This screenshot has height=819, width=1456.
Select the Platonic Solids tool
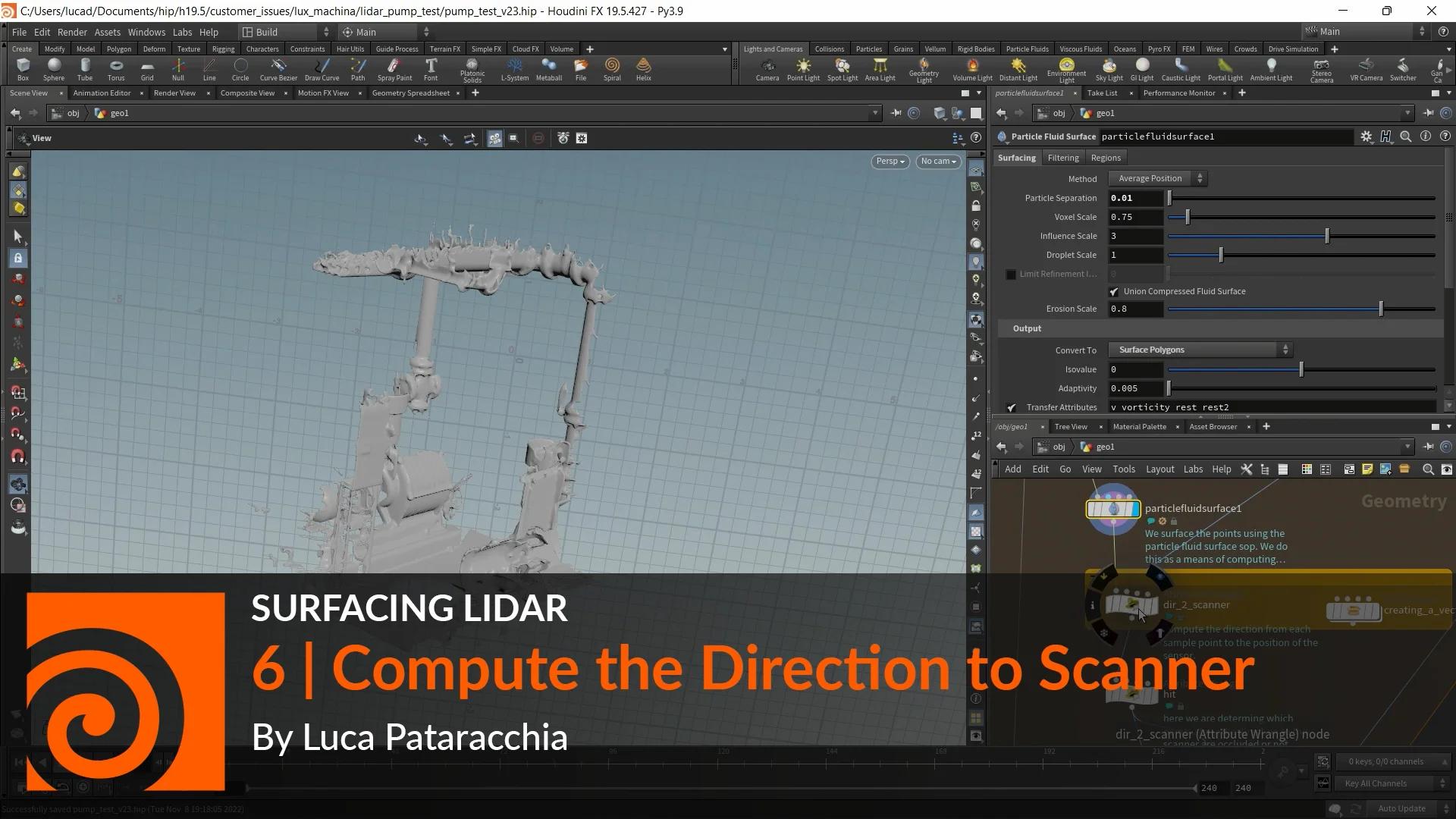click(472, 69)
